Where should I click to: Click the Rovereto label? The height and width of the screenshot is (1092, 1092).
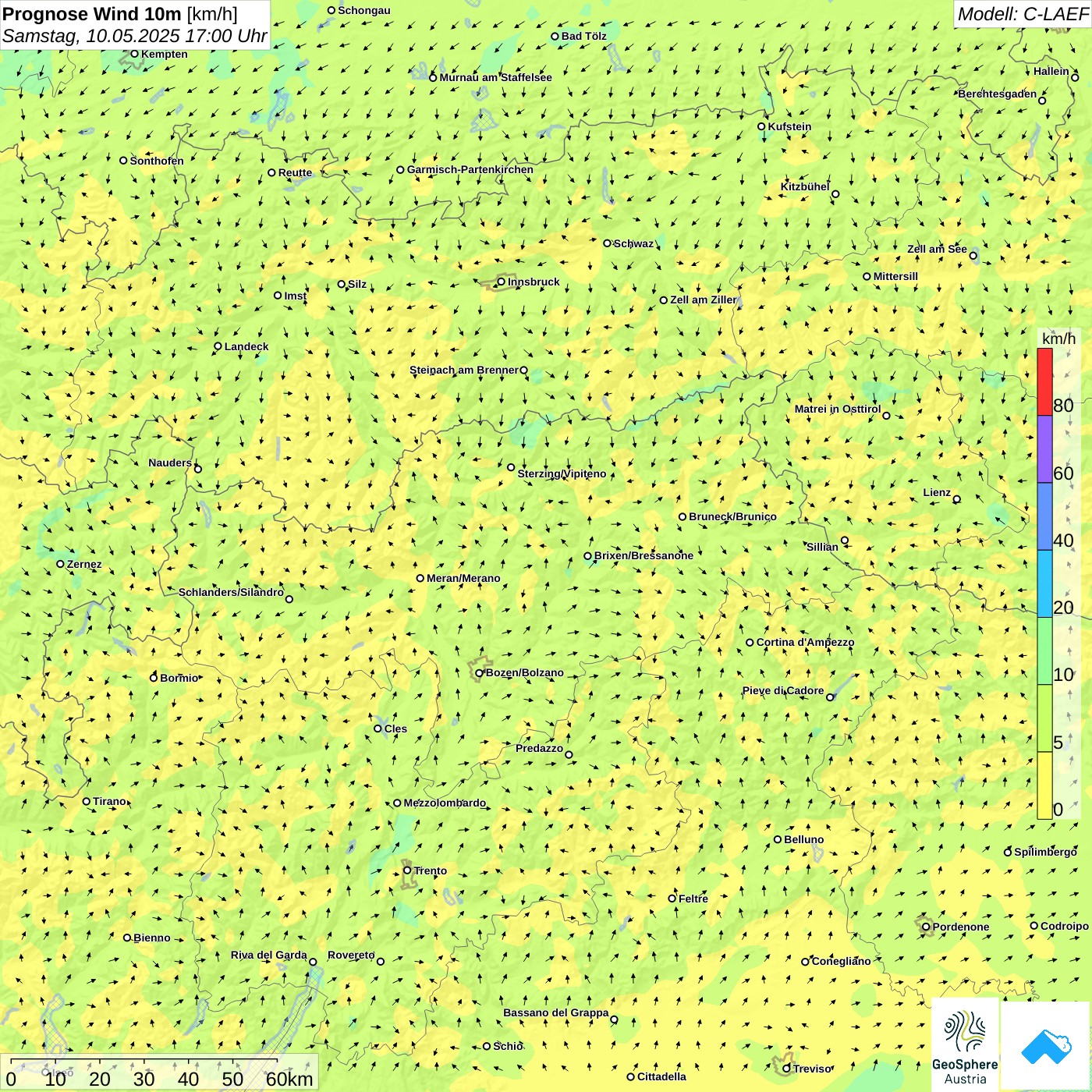pos(351,955)
